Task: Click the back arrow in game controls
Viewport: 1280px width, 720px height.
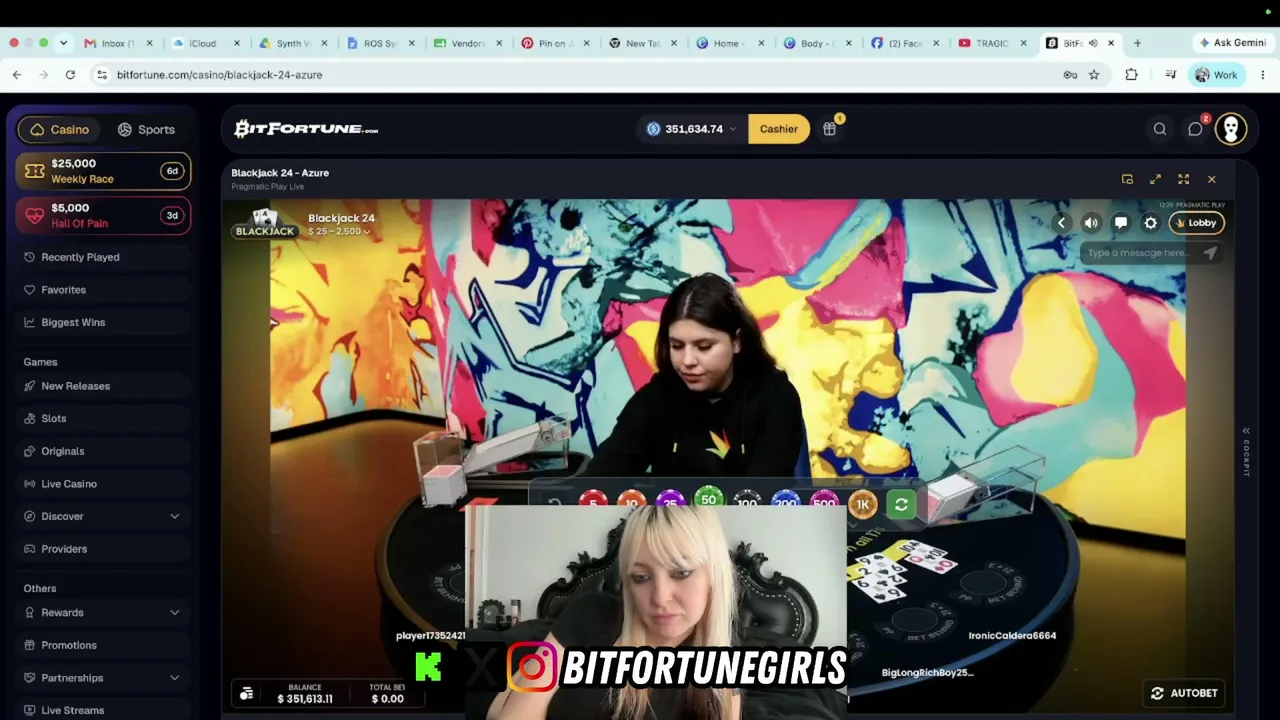Action: click(x=1061, y=223)
